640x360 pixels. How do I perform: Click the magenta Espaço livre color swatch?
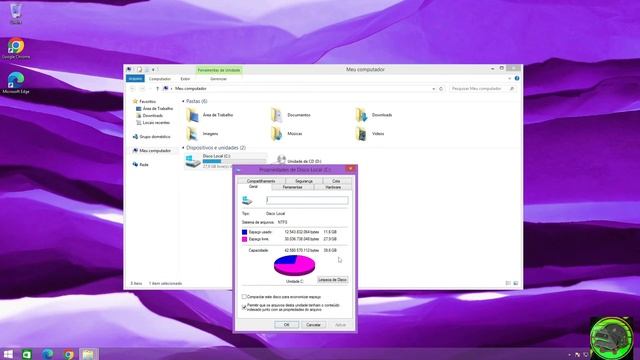(244, 239)
